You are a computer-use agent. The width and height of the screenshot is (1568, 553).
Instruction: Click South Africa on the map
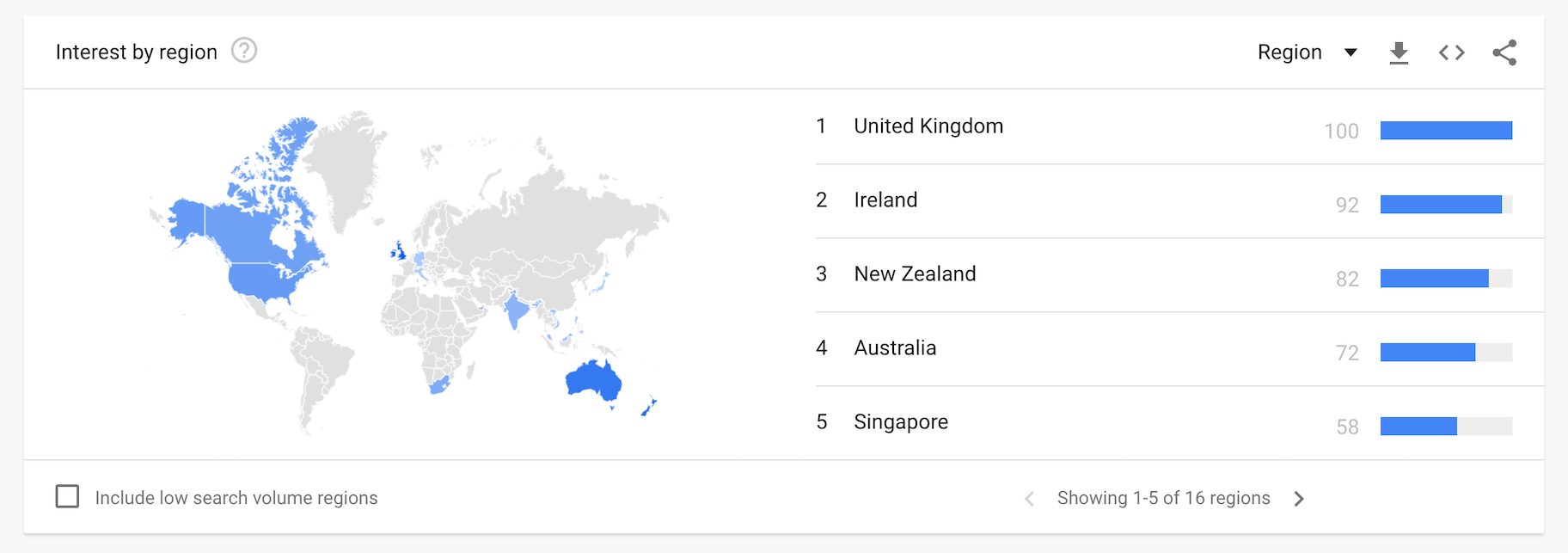(438, 384)
